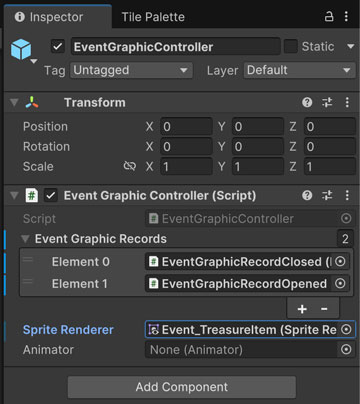
Task: Open the Inspector tab's three-dot options menu
Action: click(x=347, y=16)
